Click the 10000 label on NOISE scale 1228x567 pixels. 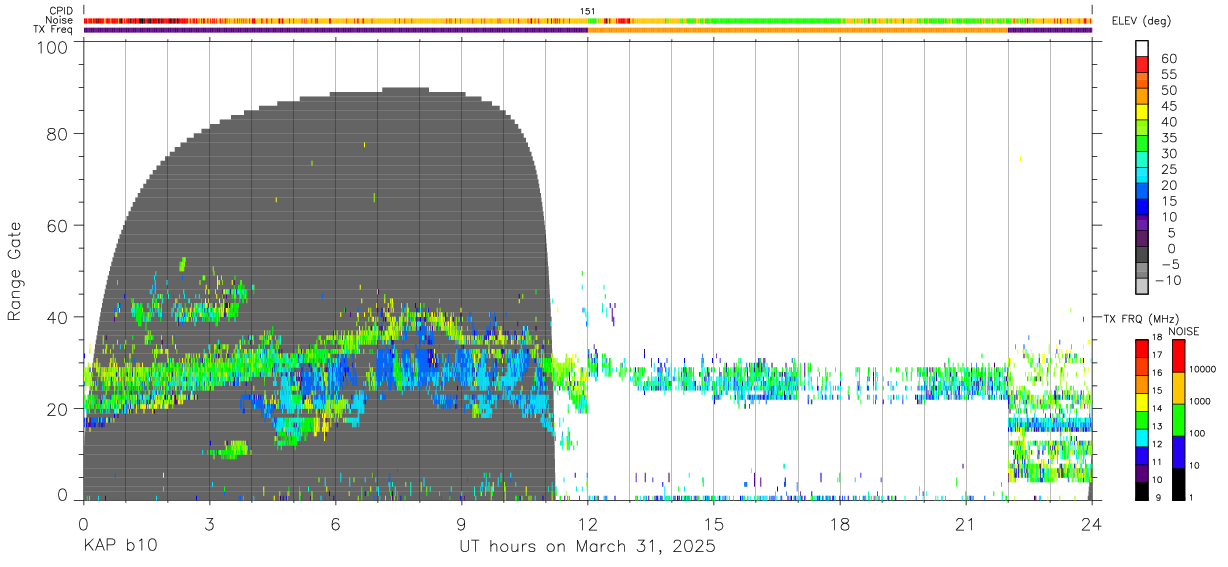tap(1202, 369)
